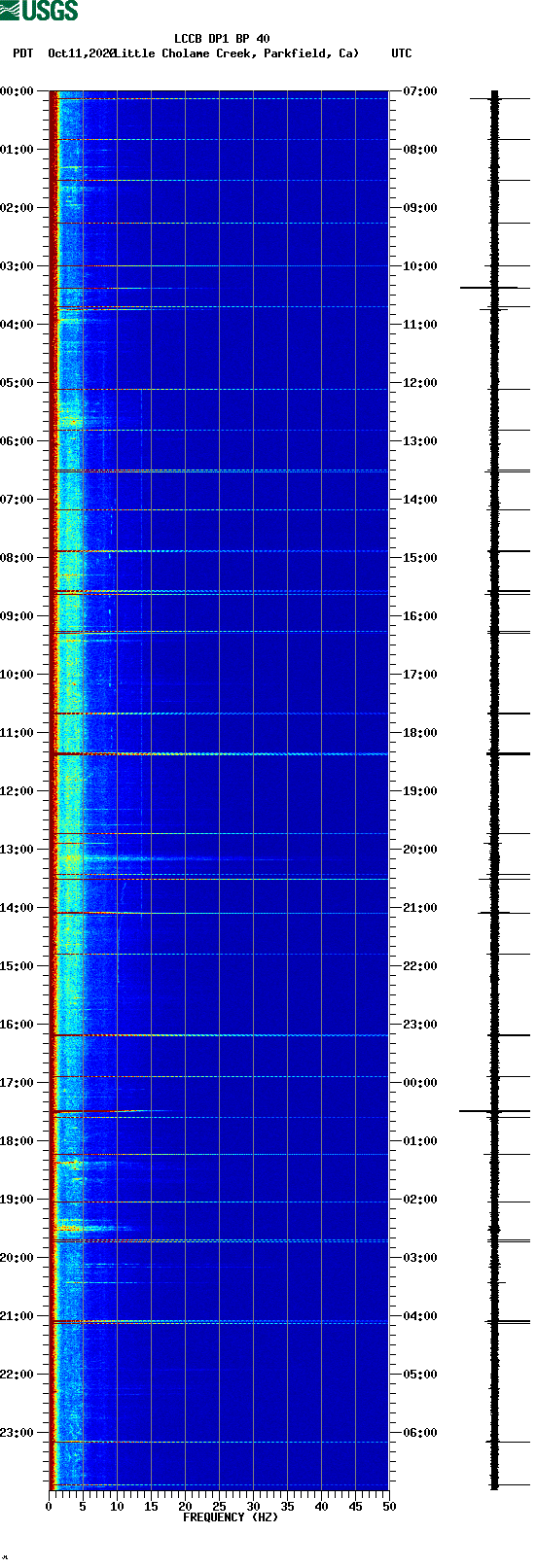Click the 40 Hz frequency tick label
Image resolution: width=537 pixels, height=1568 pixels.
click(x=321, y=1507)
